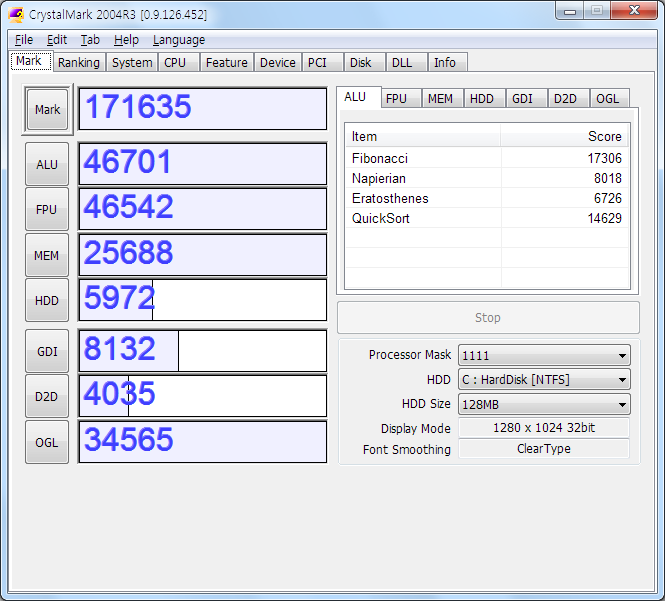Expand the Processor Mask dropdown

pyautogui.click(x=544, y=355)
